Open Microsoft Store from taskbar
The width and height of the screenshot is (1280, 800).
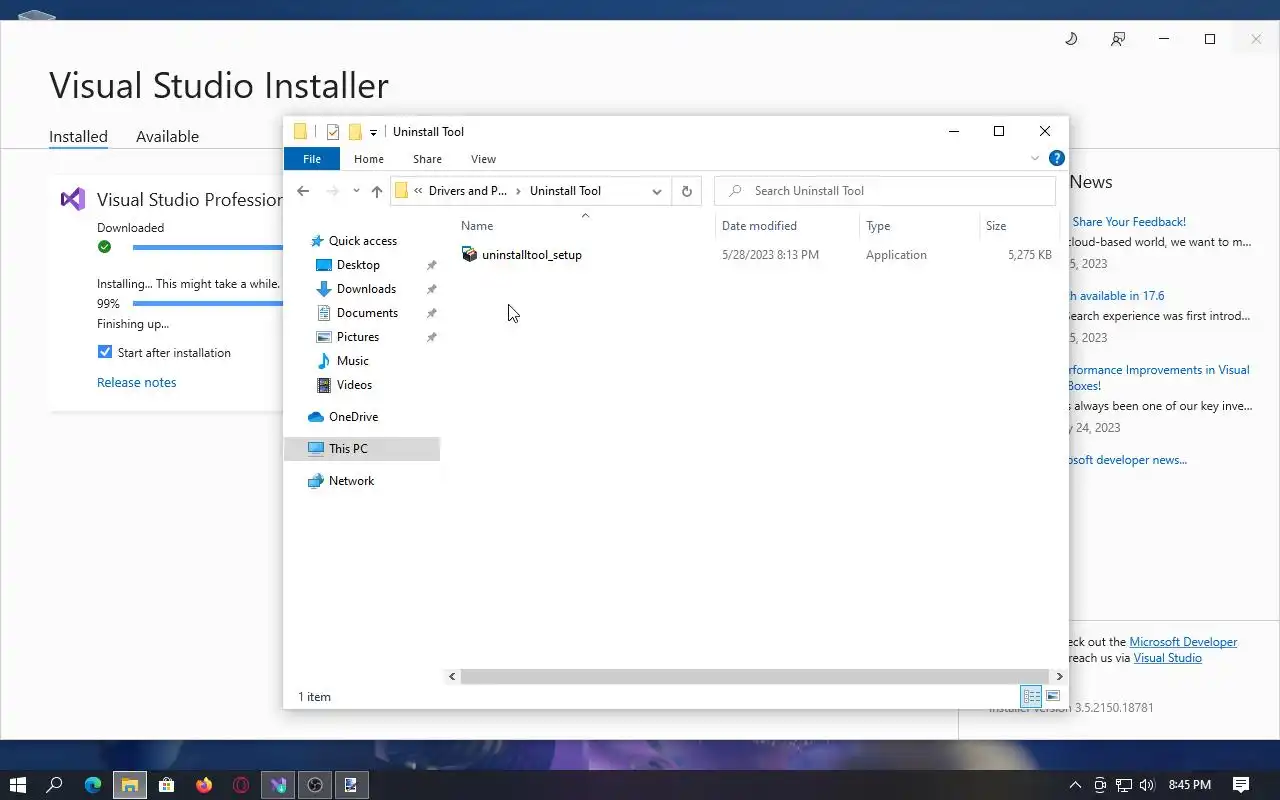[x=167, y=785]
